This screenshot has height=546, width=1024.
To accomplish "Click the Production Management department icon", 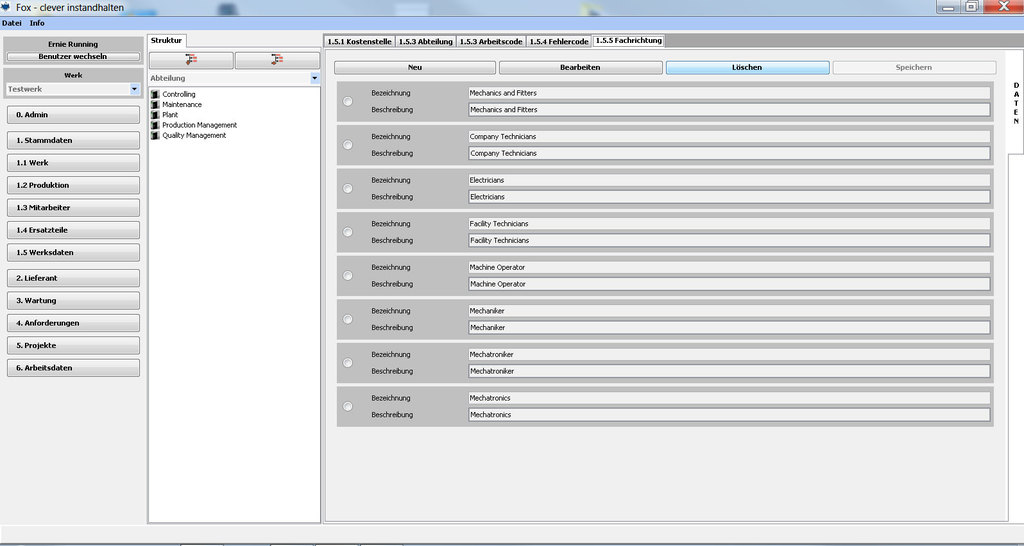I will tap(155, 125).
